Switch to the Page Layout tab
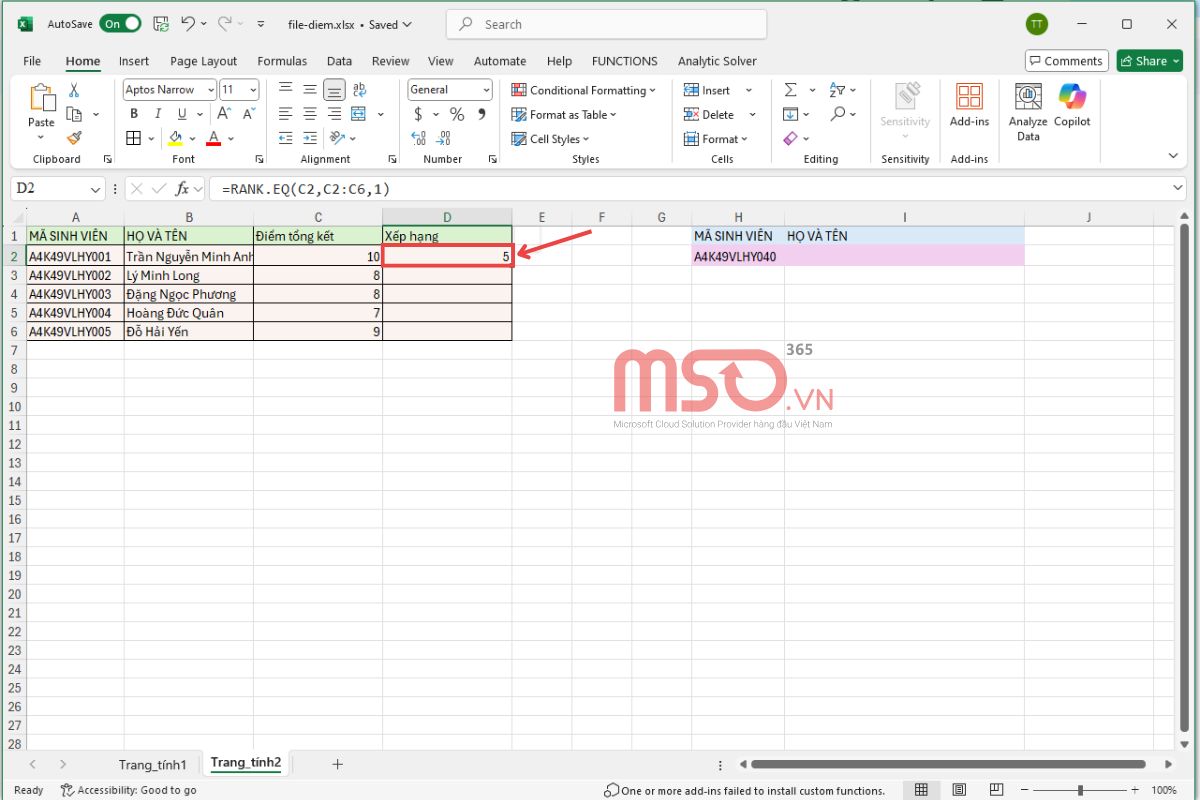The height and width of the screenshot is (800, 1200). (x=204, y=61)
